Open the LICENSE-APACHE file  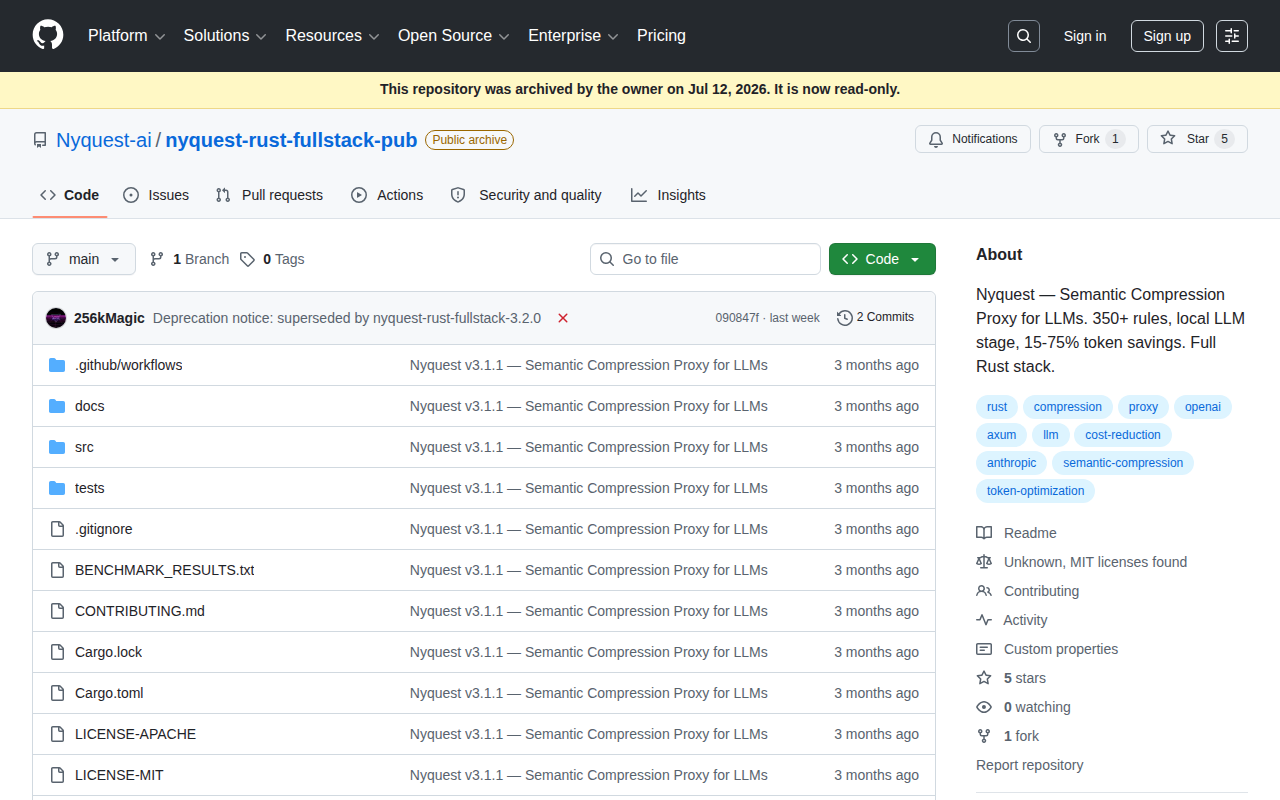(136, 734)
